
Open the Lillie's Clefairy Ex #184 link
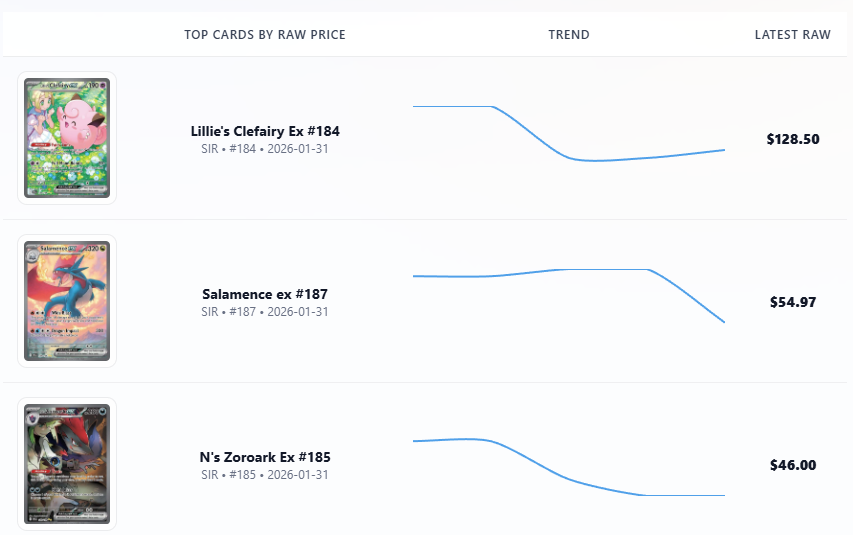click(265, 131)
